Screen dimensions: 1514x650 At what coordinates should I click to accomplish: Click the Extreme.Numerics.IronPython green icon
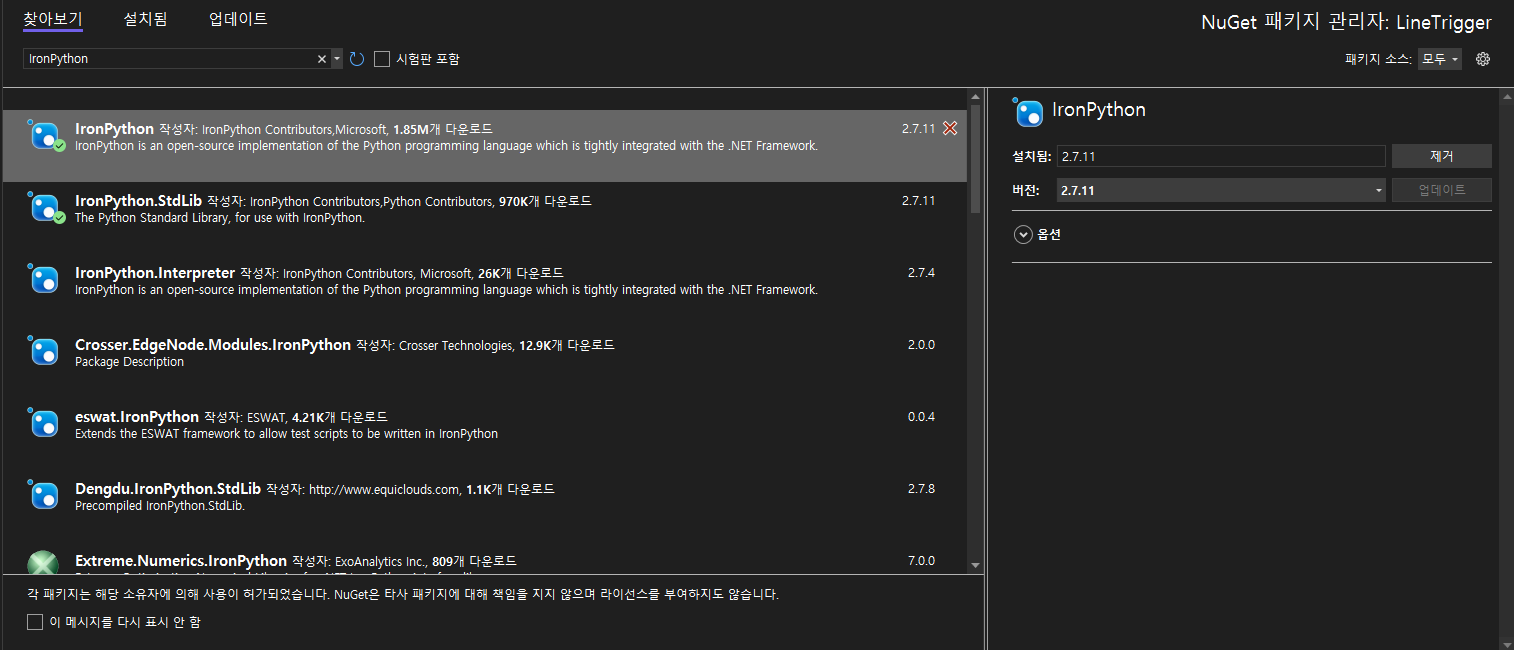click(x=44, y=564)
